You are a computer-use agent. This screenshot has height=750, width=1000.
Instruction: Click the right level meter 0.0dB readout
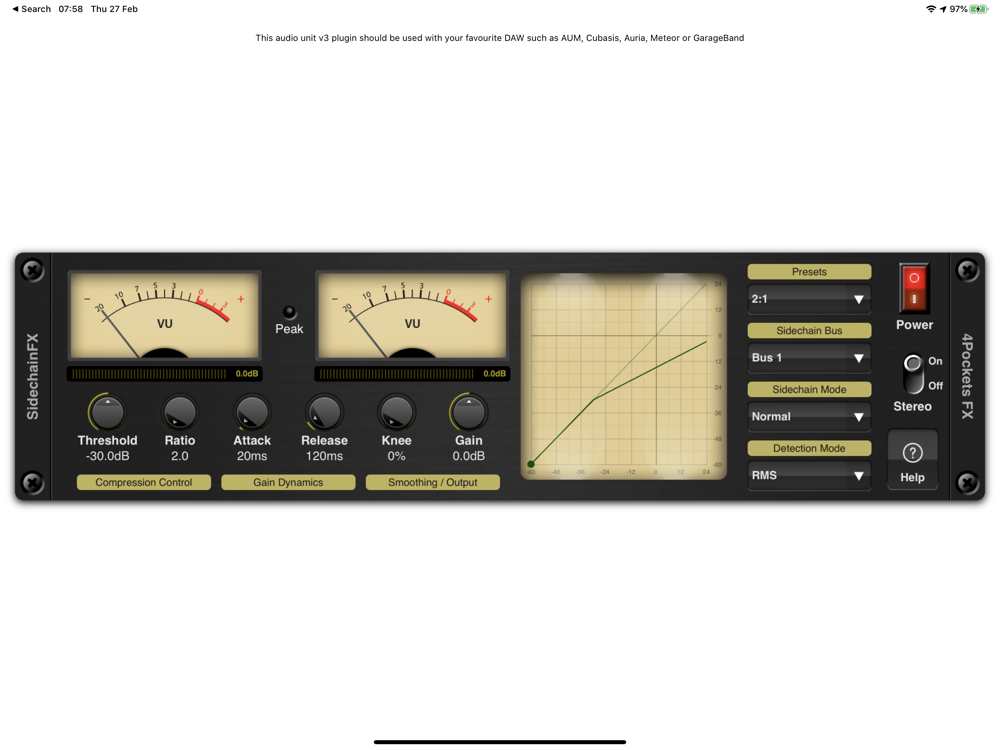[494, 374]
